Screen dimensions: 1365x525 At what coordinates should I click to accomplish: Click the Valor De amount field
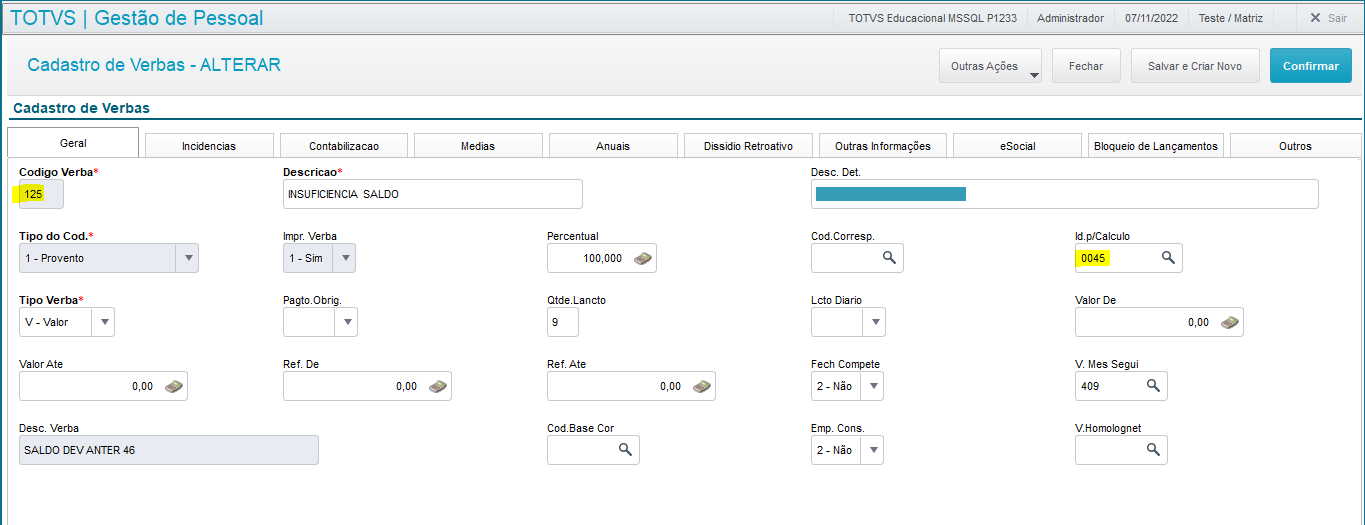[1159, 322]
